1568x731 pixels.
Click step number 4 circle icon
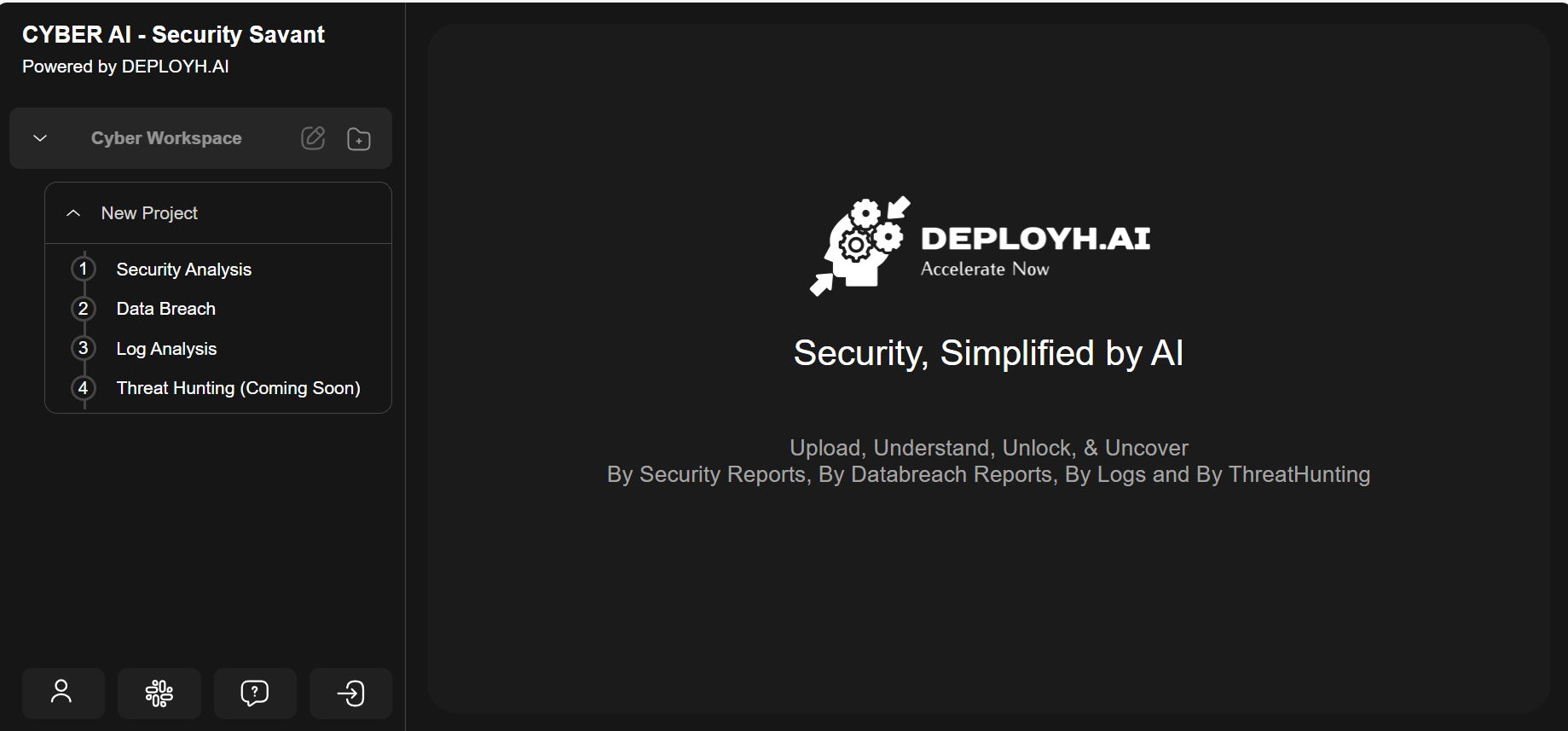(84, 388)
